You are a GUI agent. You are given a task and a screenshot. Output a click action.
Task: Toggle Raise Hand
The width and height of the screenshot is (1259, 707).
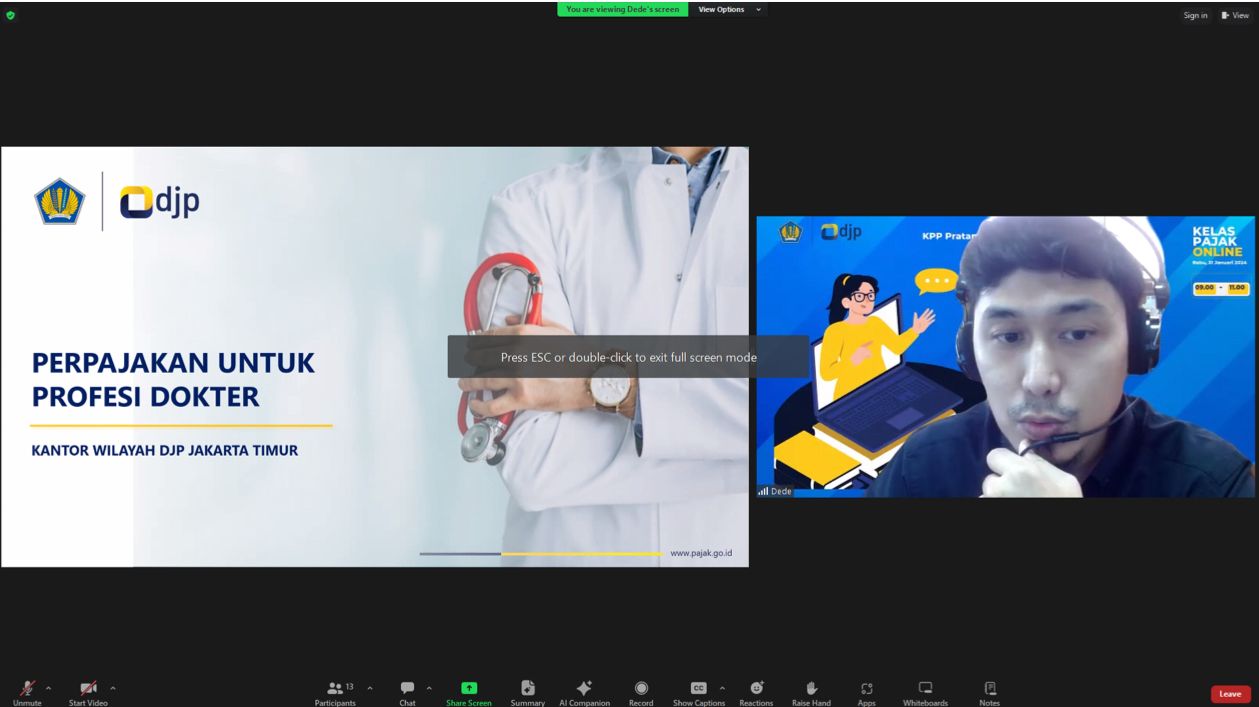(811, 691)
